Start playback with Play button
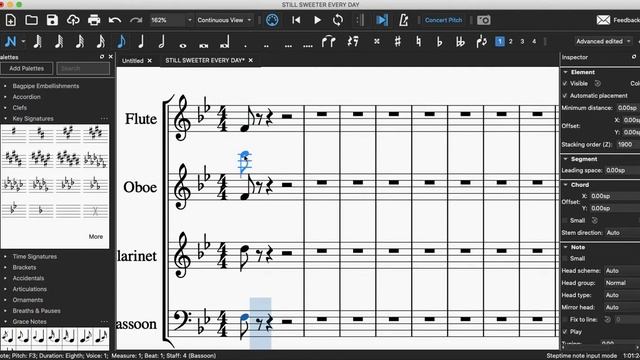 [x=317, y=20]
